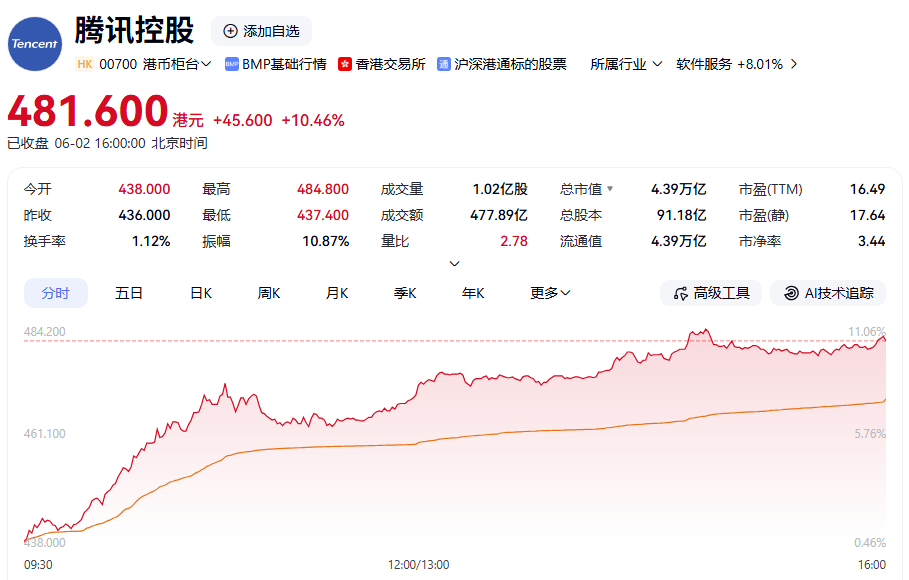The image size is (909, 580).
Task: Click the +10.46% percent change
Action: point(313,121)
